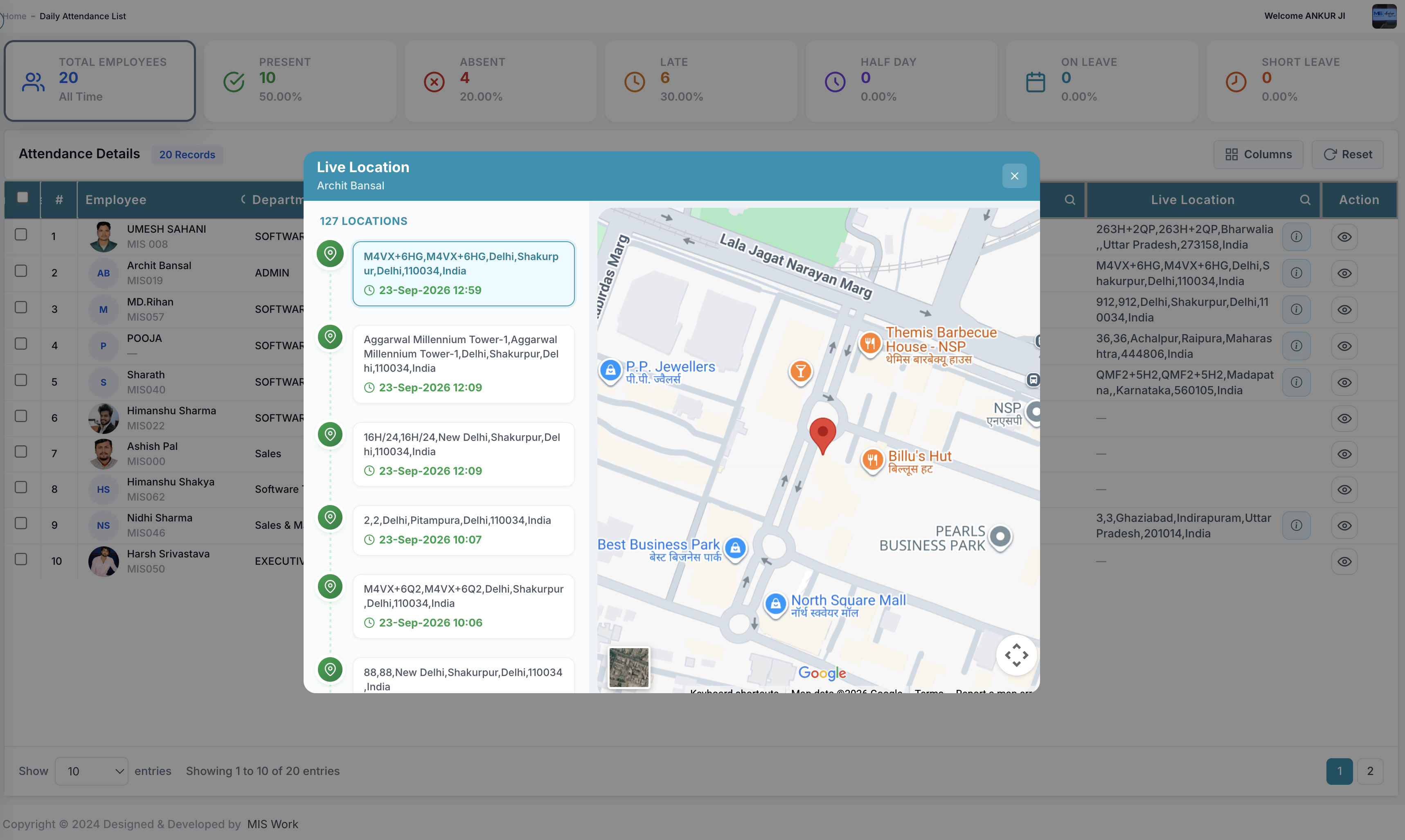Image resolution: width=1405 pixels, height=840 pixels.
Task: Click the pin icon for the M4VX+6Q2 location entry
Action: pyautogui.click(x=330, y=586)
